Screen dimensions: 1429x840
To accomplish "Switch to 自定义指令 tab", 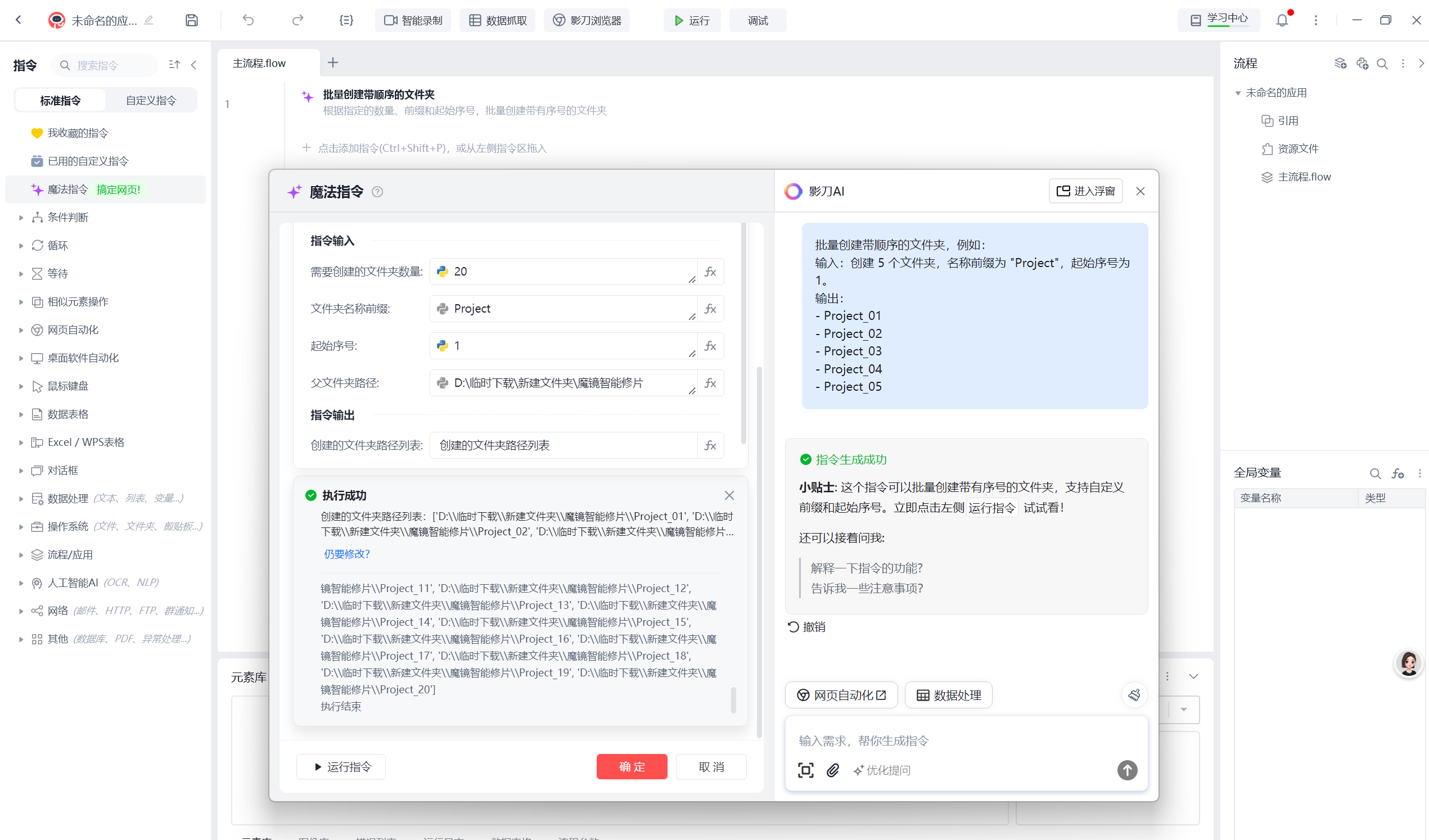I will (x=151, y=100).
